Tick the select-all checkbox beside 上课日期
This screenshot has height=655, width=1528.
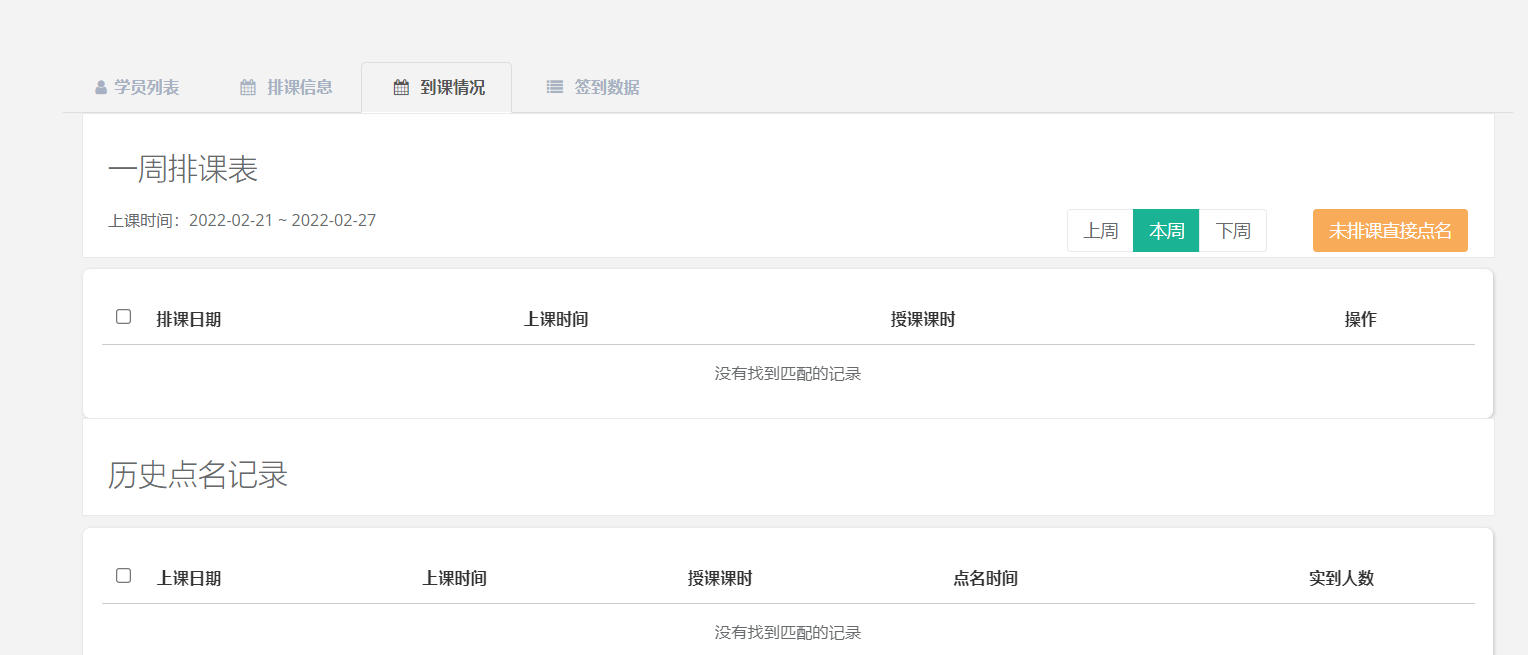coord(124,576)
